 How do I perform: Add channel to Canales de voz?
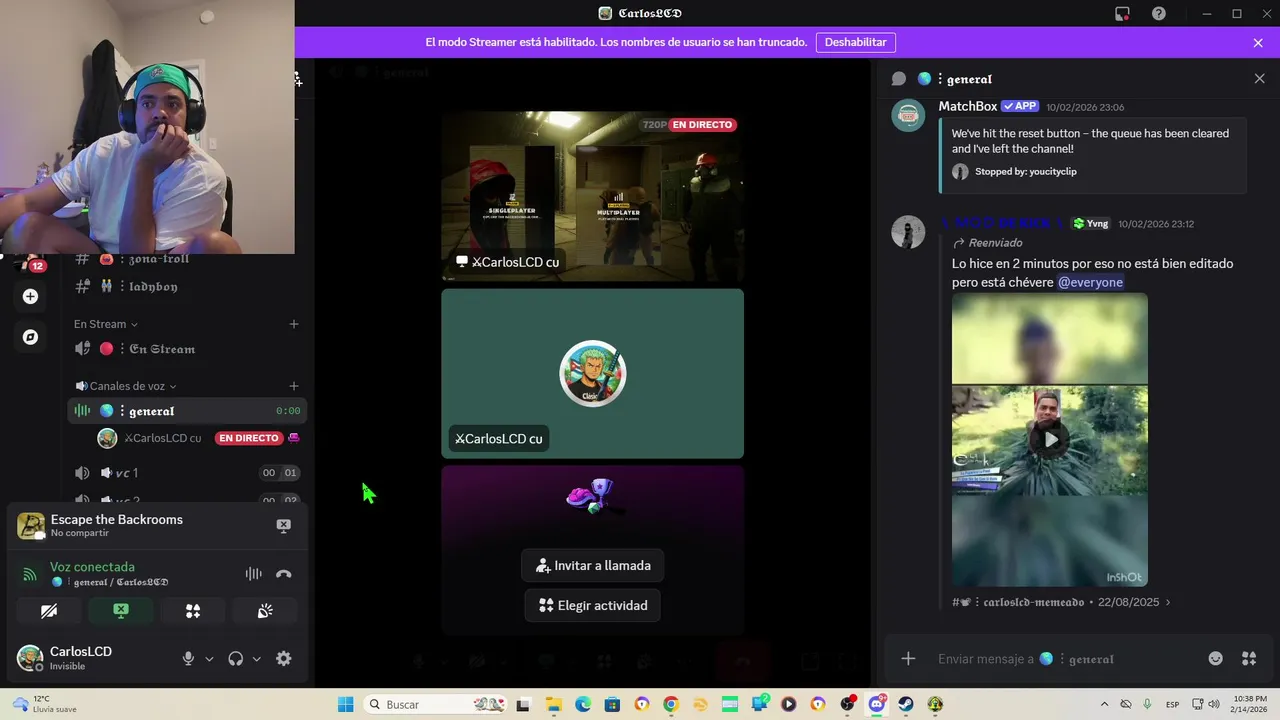coord(294,386)
